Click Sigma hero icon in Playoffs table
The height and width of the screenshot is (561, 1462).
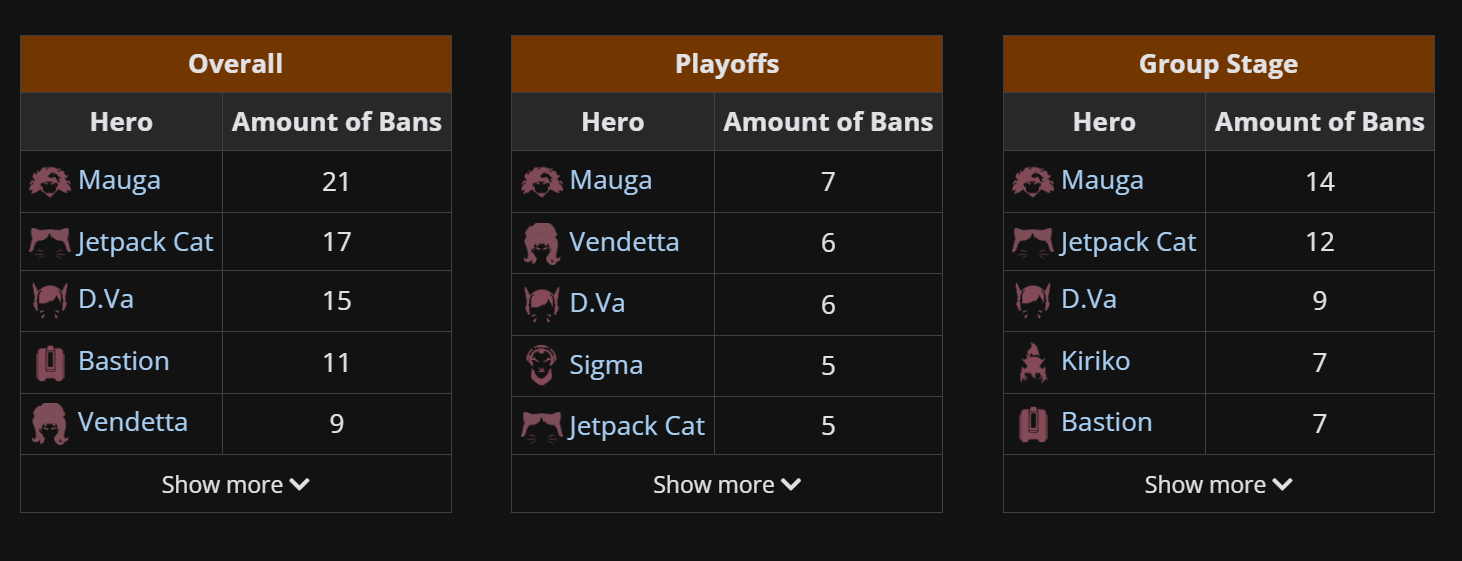[541, 365]
